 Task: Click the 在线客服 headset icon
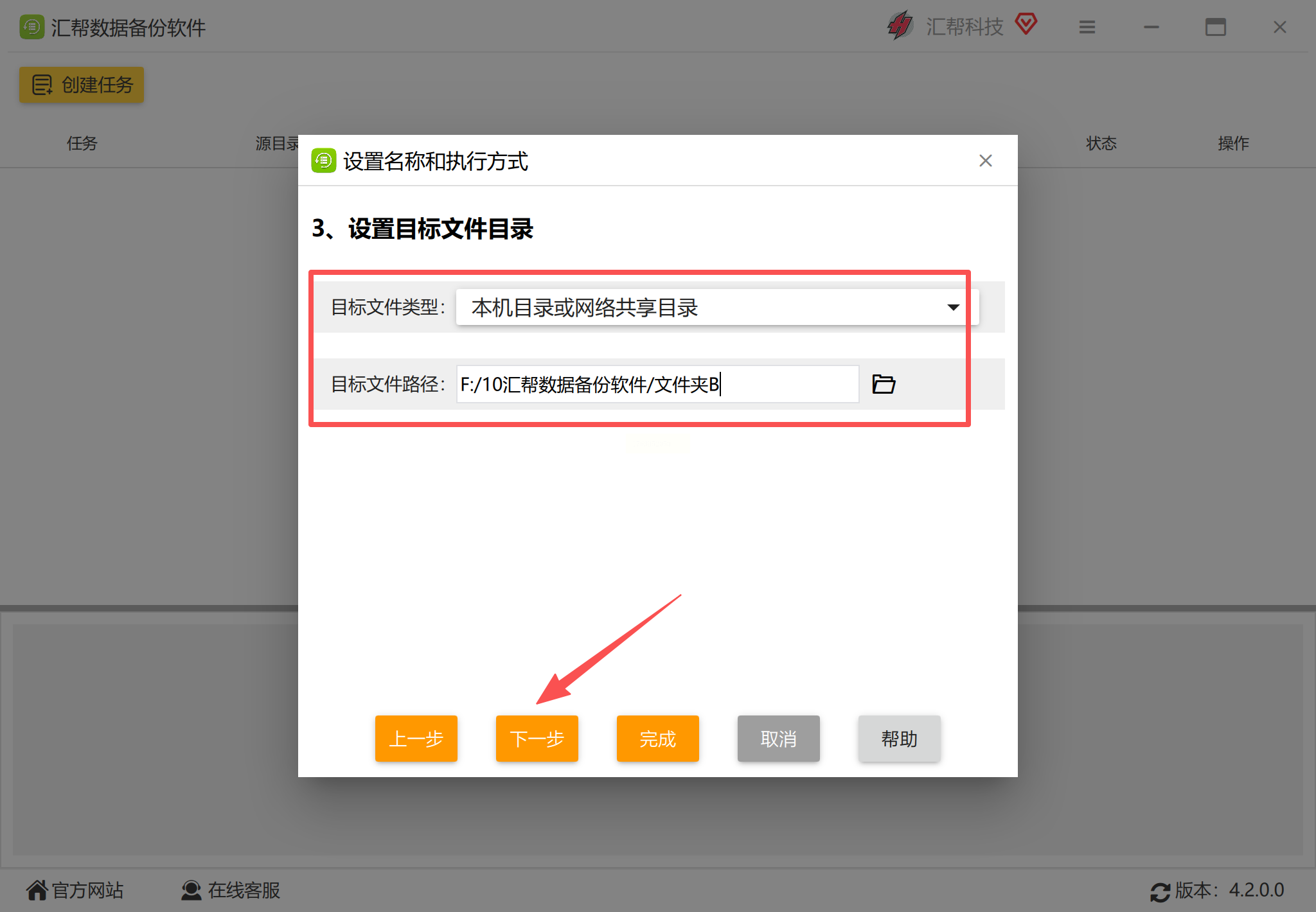click(x=191, y=890)
